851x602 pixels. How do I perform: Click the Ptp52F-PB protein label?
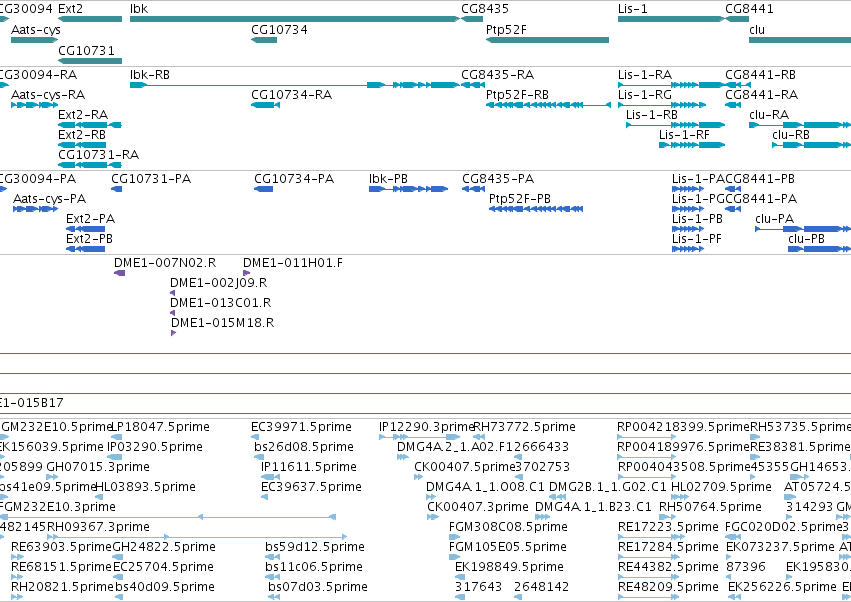(x=519, y=199)
